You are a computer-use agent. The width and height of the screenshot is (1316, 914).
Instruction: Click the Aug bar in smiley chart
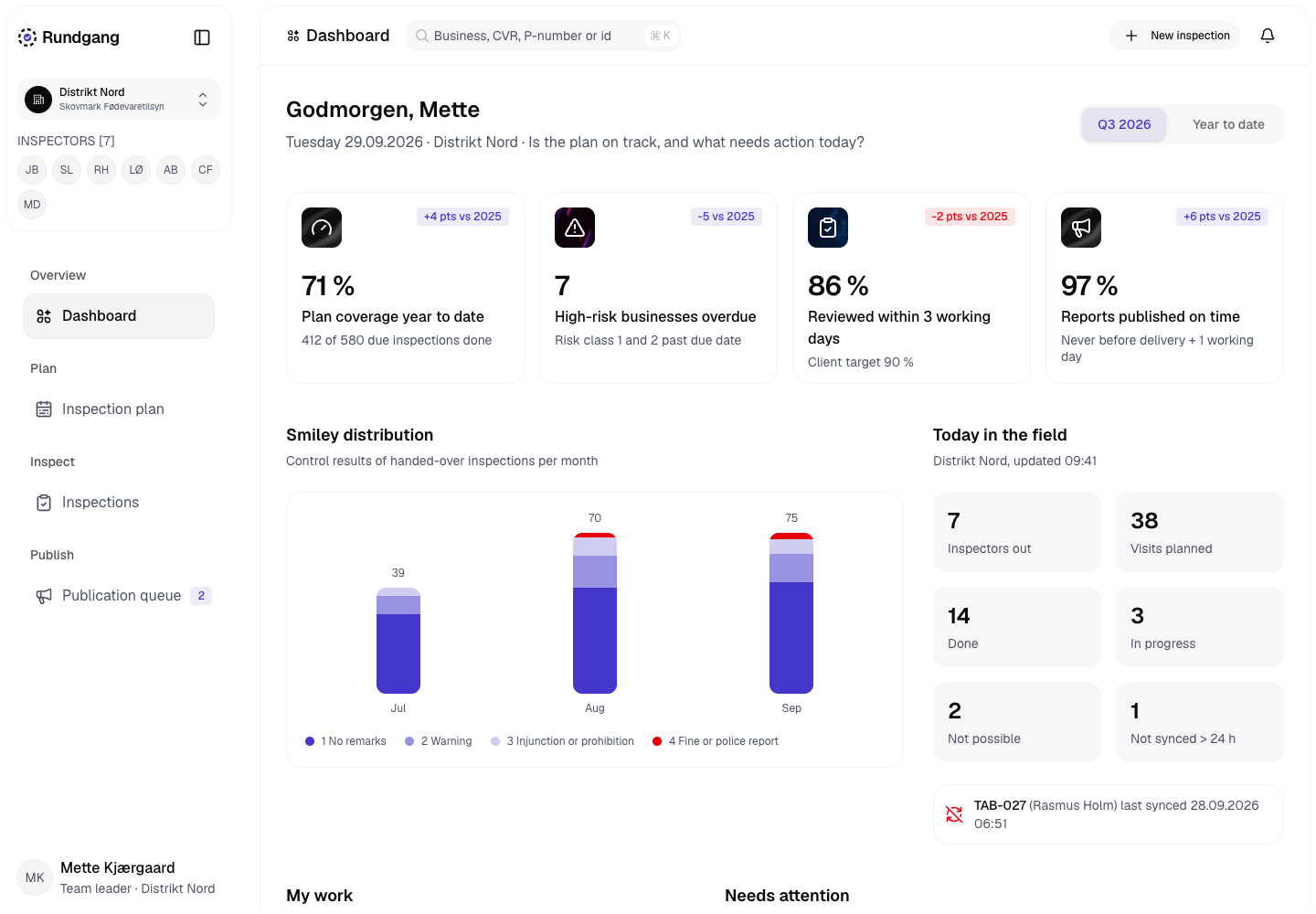(x=595, y=613)
